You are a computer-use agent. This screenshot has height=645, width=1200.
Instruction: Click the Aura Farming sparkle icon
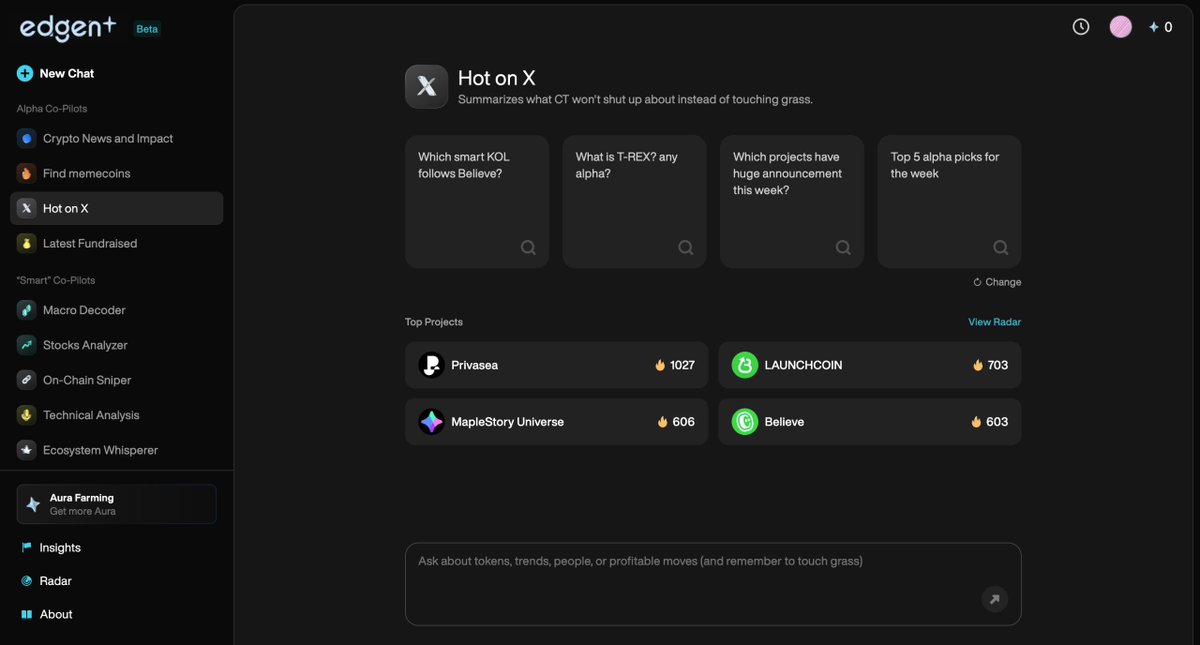pyautogui.click(x=33, y=504)
